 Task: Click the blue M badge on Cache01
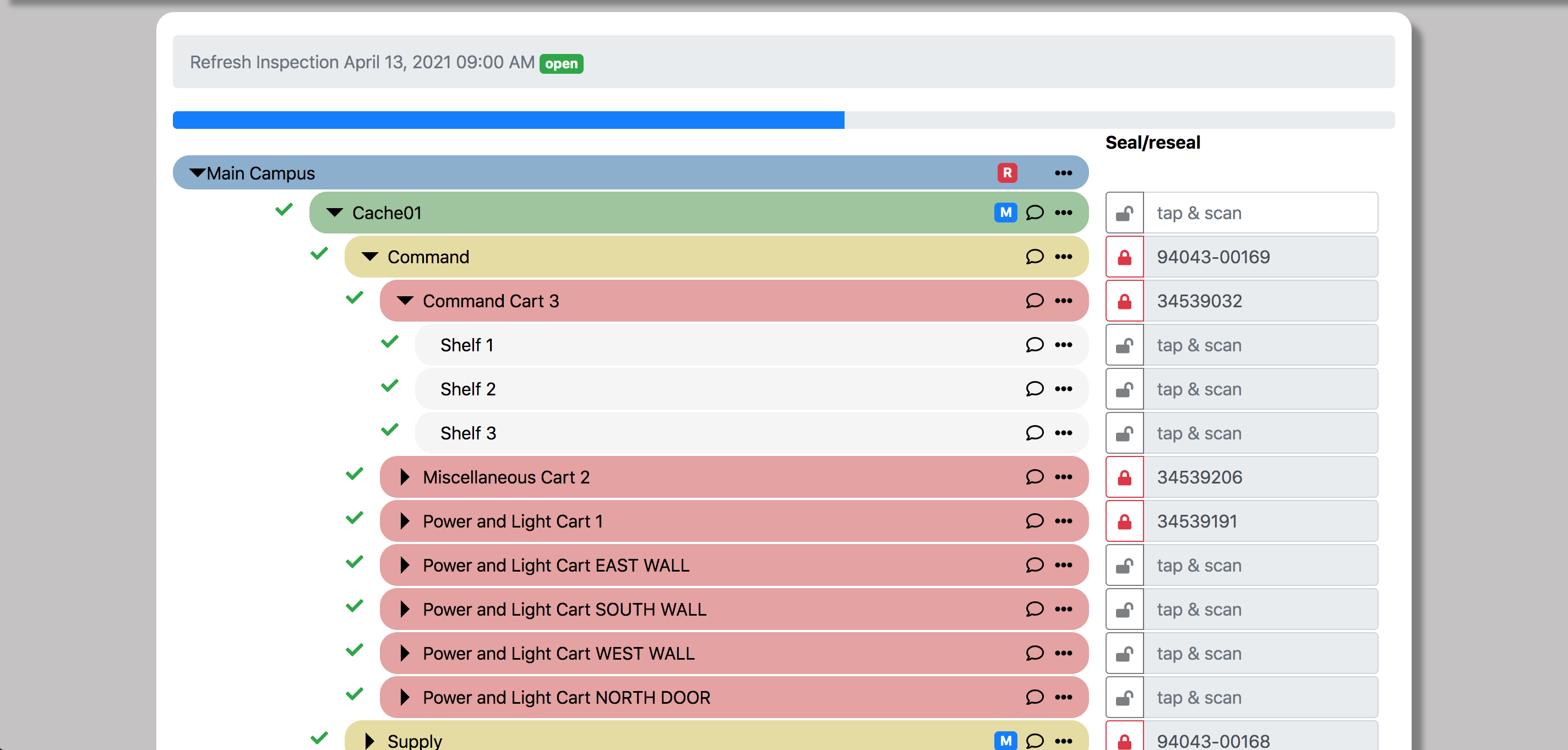tap(1005, 213)
